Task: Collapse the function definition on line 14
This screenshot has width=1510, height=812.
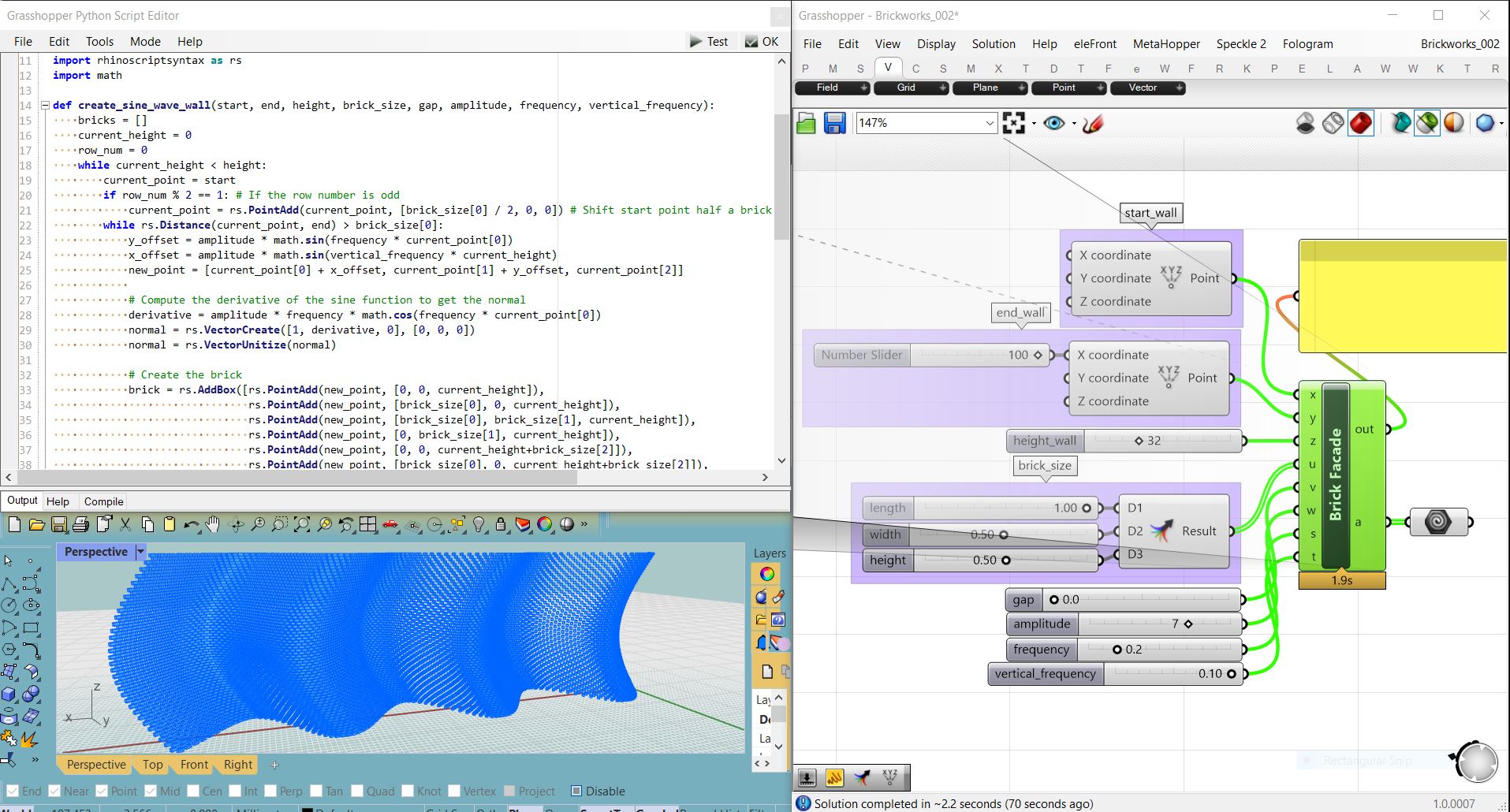Action: tap(45, 105)
